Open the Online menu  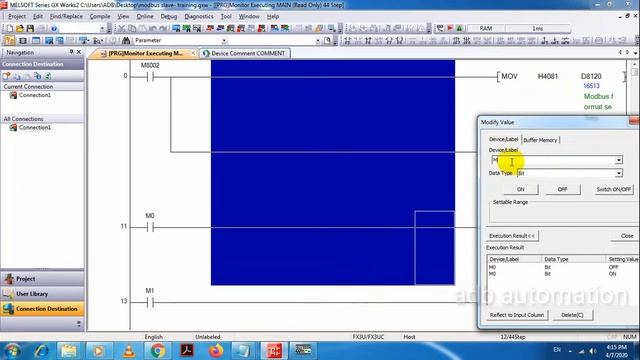click(145, 16)
